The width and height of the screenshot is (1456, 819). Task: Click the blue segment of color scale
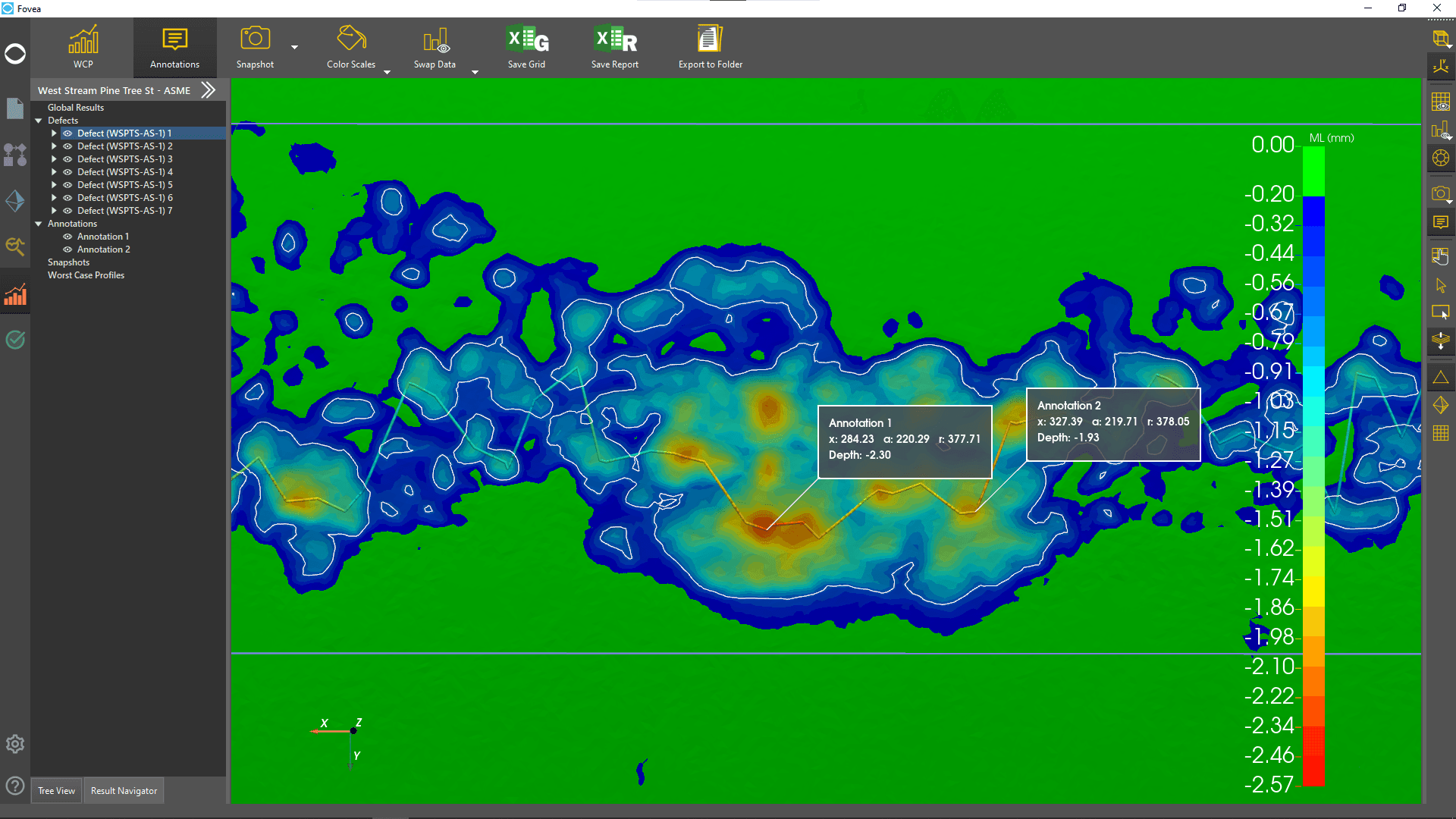tap(1313, 212)
